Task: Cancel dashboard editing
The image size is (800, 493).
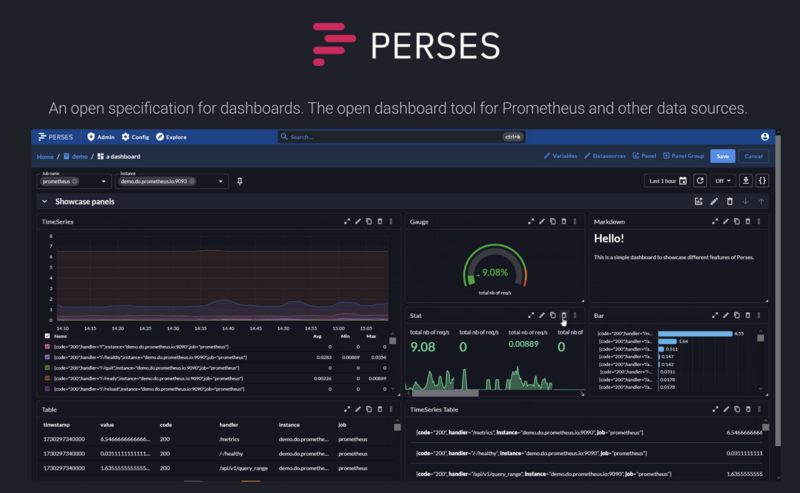Action: point(754,156)
